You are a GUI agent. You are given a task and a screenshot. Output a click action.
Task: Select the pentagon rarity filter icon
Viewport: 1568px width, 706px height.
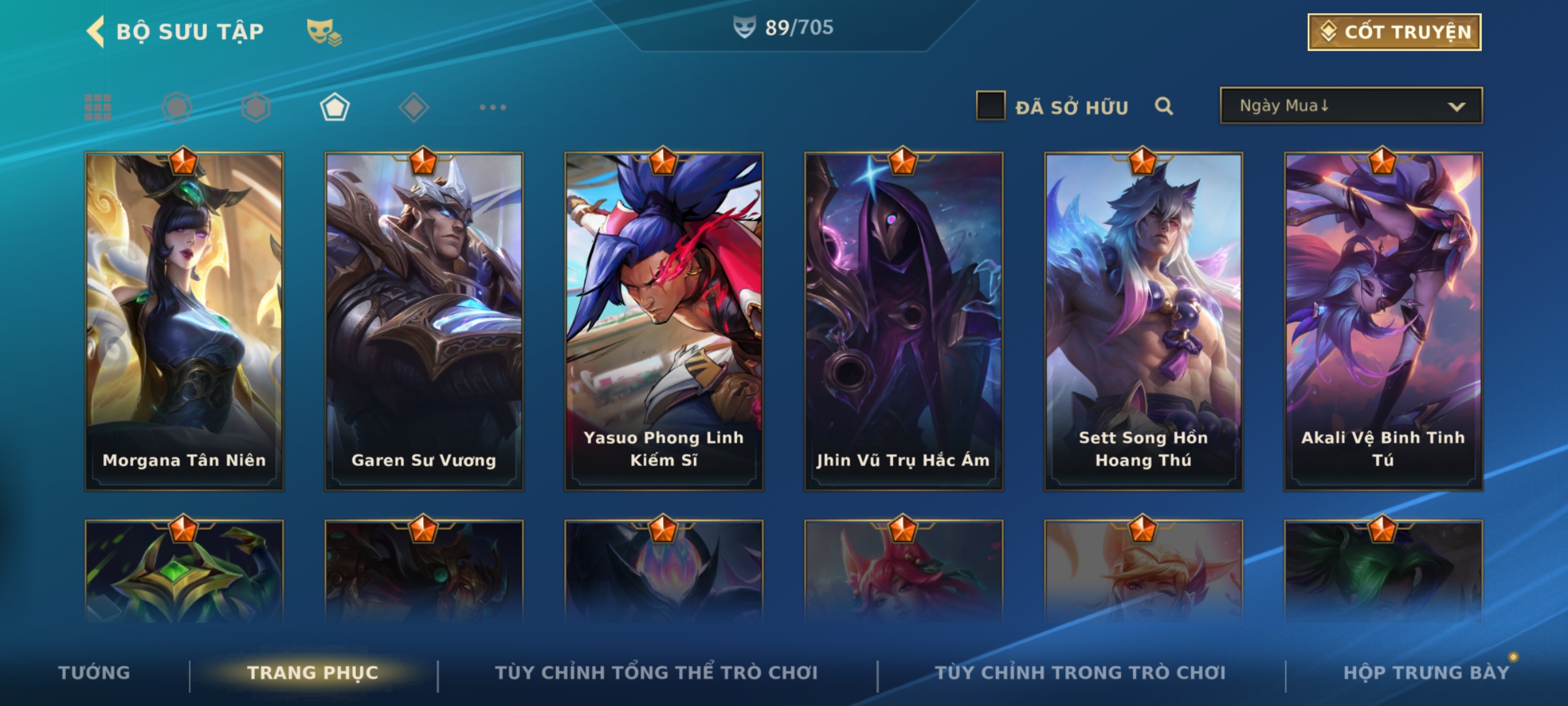pyautogui.click(x=335, y=107)
